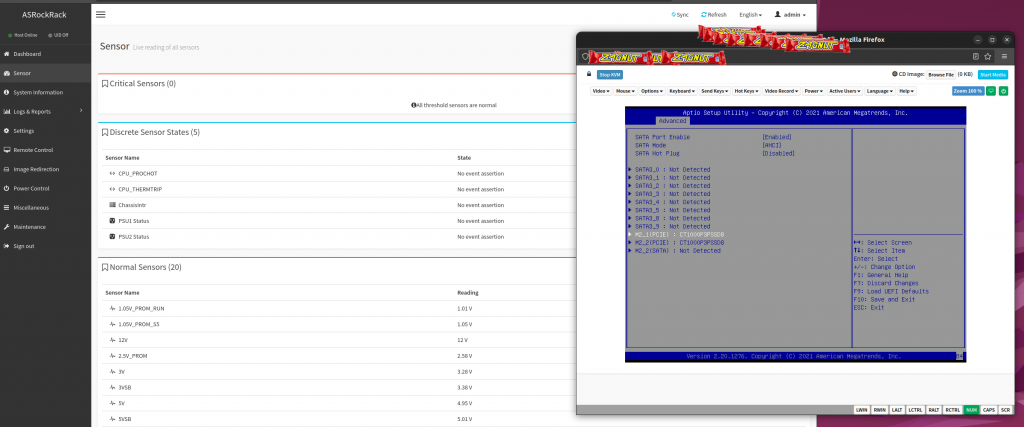Click the 12V sensor row name

pyautogui.click(x=125, y=340)
